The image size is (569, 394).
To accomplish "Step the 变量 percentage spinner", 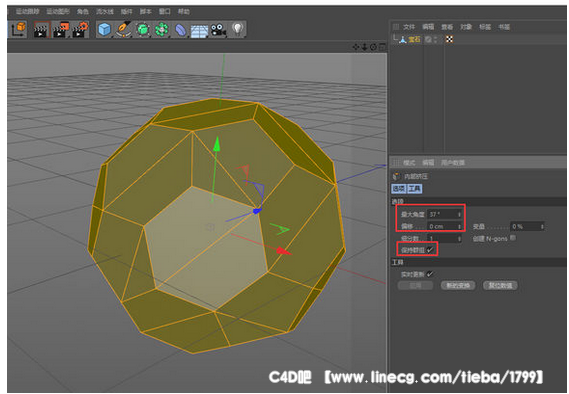I will (542, 226).
